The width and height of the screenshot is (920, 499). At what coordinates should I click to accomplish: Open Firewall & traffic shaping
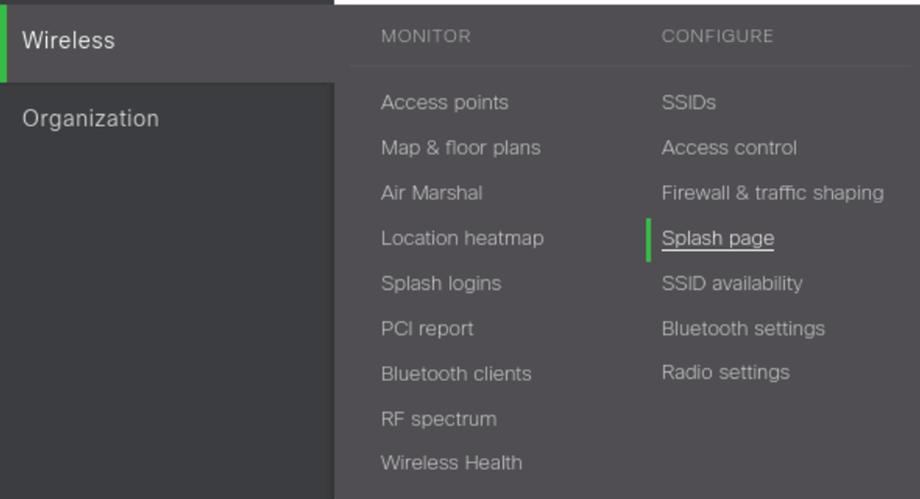(x=772, y=193)
